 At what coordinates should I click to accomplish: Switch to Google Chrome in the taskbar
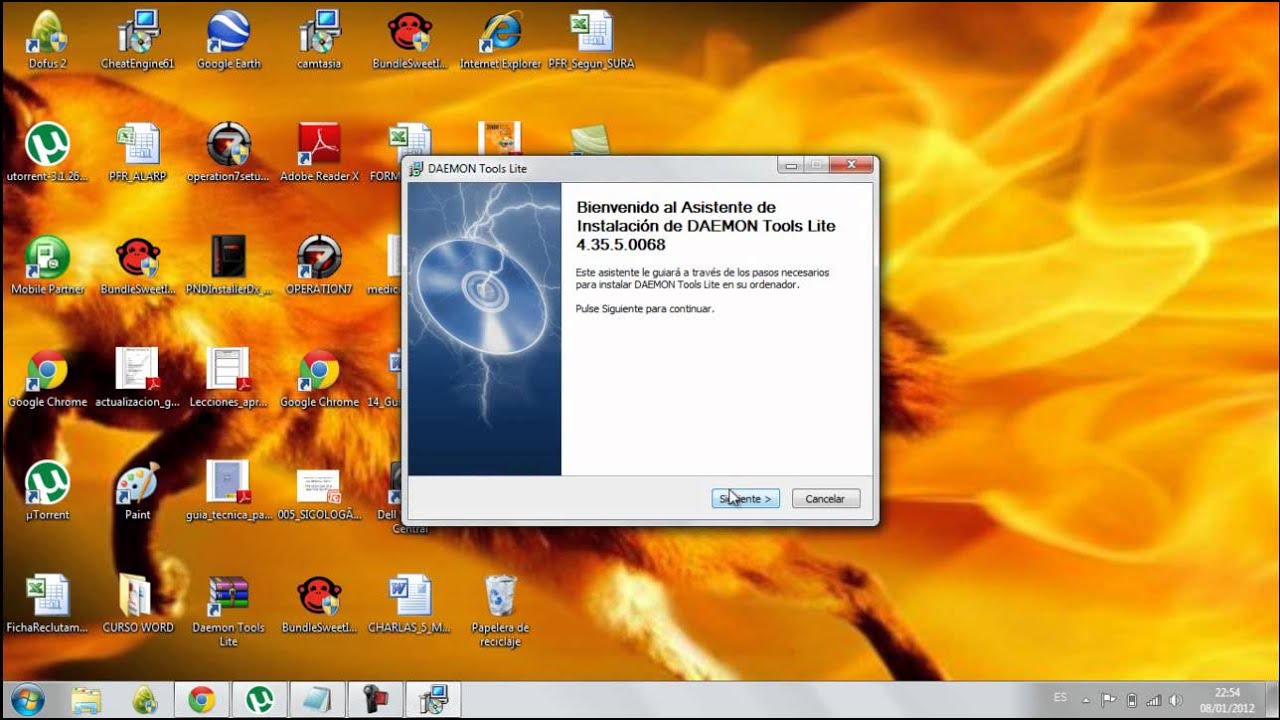(202, 699)
